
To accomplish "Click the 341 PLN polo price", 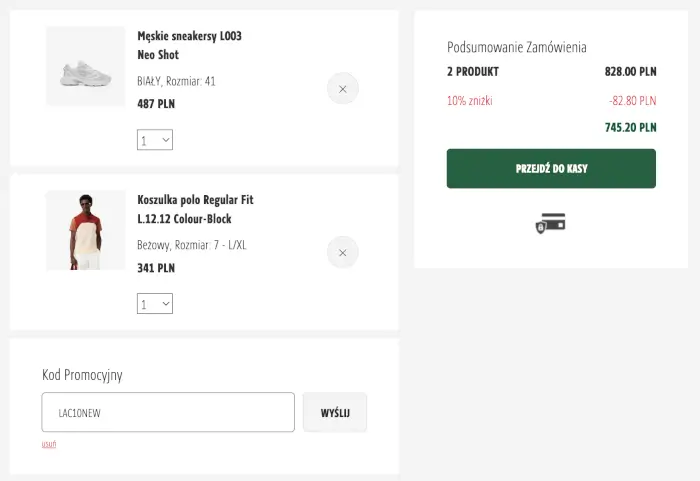I will (x=156, y=267).
